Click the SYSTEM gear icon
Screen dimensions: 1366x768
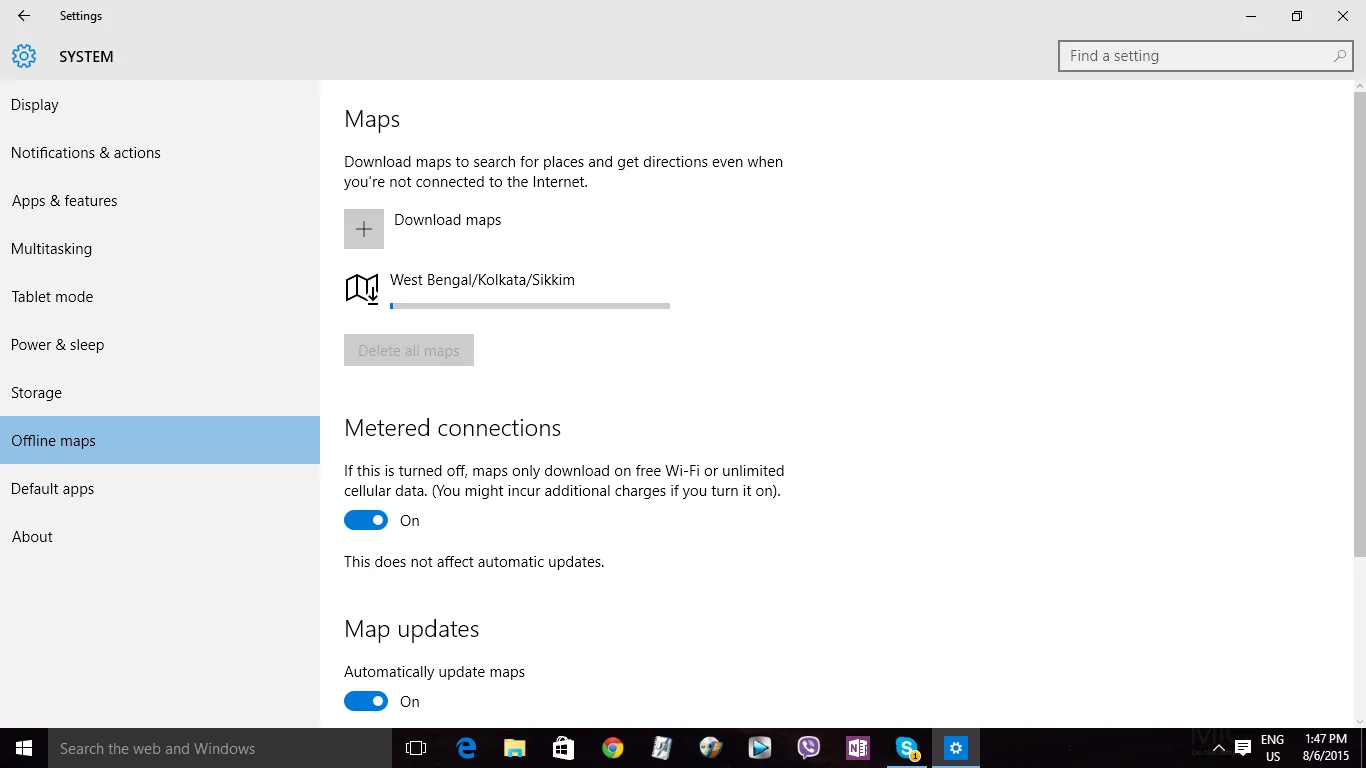[24, 56]
